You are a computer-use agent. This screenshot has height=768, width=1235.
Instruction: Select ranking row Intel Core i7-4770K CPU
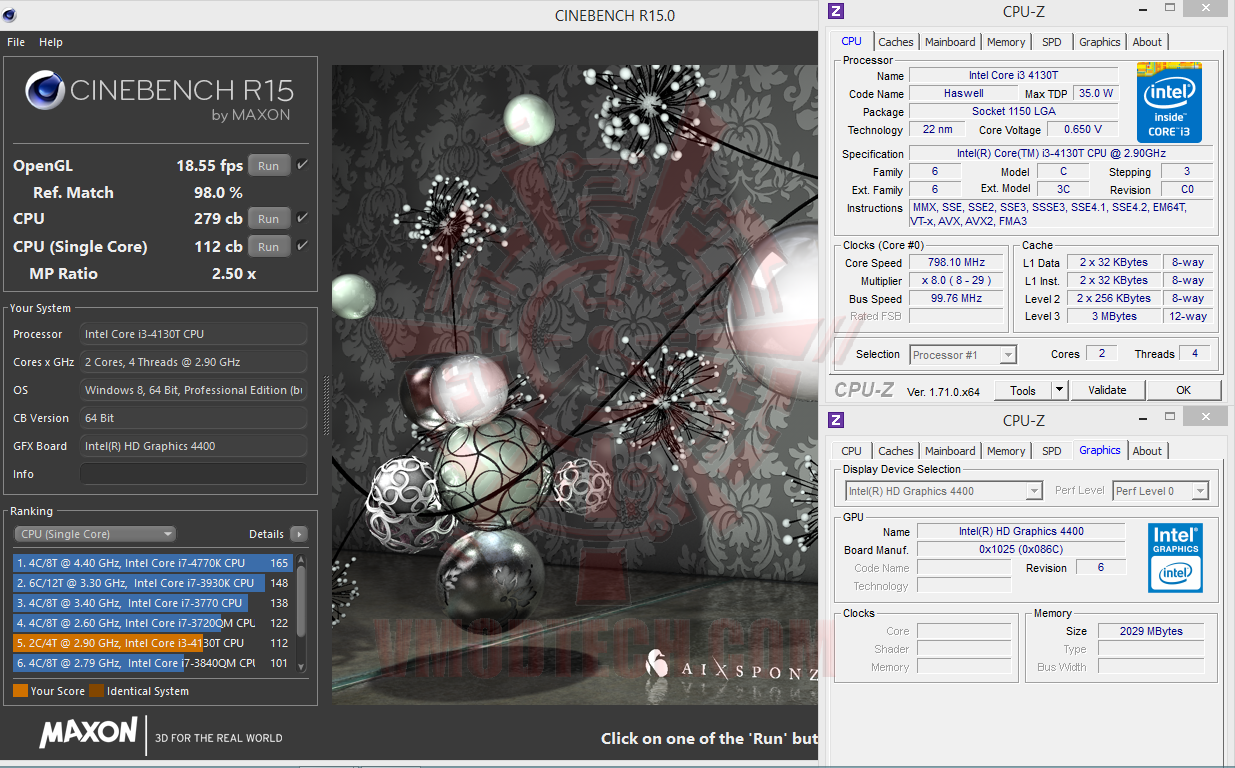tap(153, 563)
